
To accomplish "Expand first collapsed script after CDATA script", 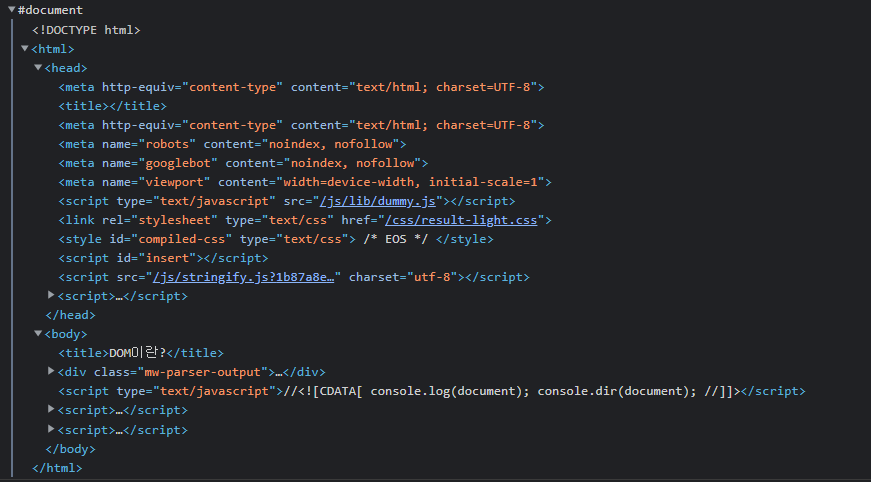I will pyautogui.click(x=51, y=409).
